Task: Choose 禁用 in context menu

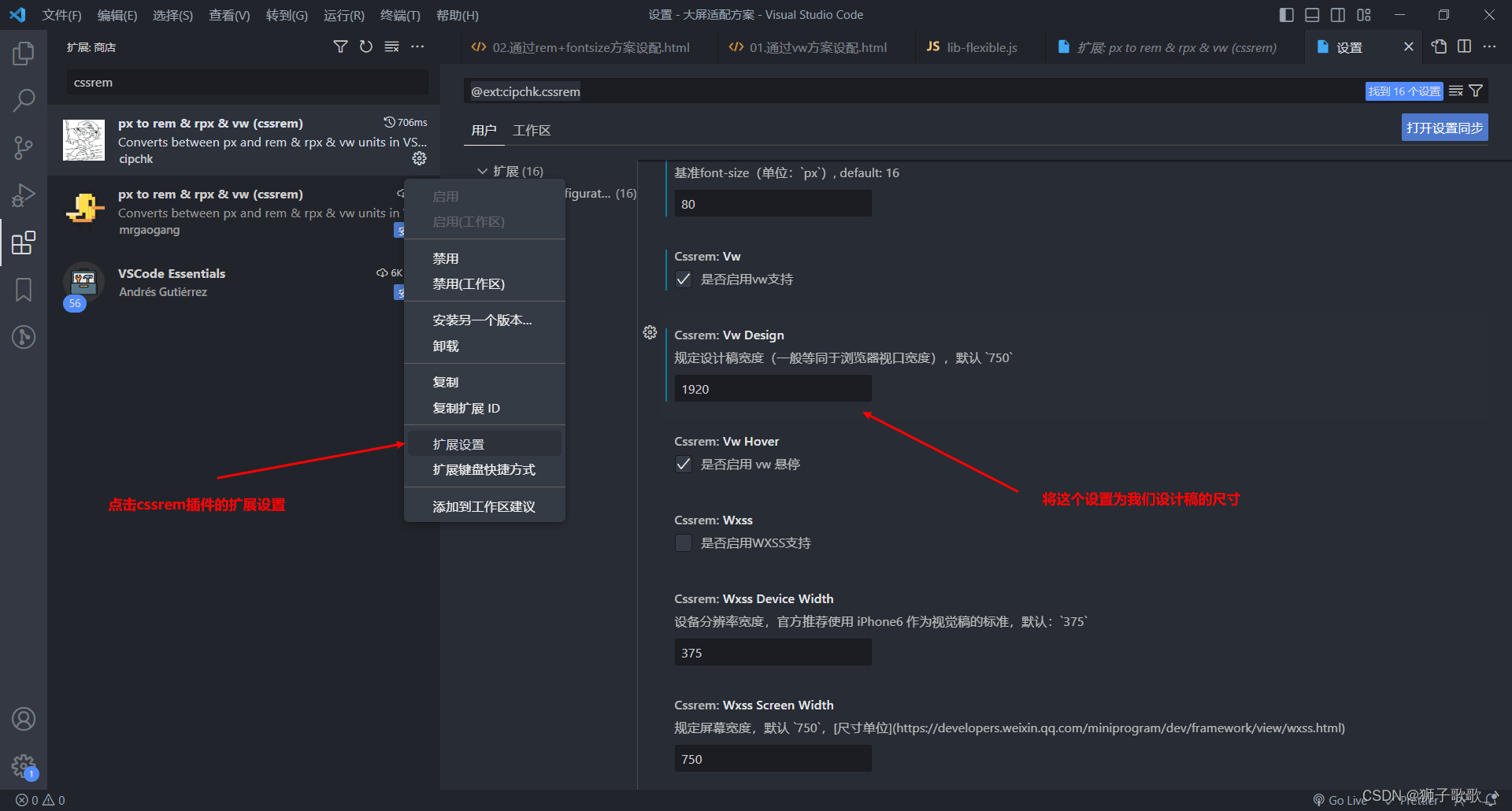Action: pyautogui.click(x=484, y=258)
